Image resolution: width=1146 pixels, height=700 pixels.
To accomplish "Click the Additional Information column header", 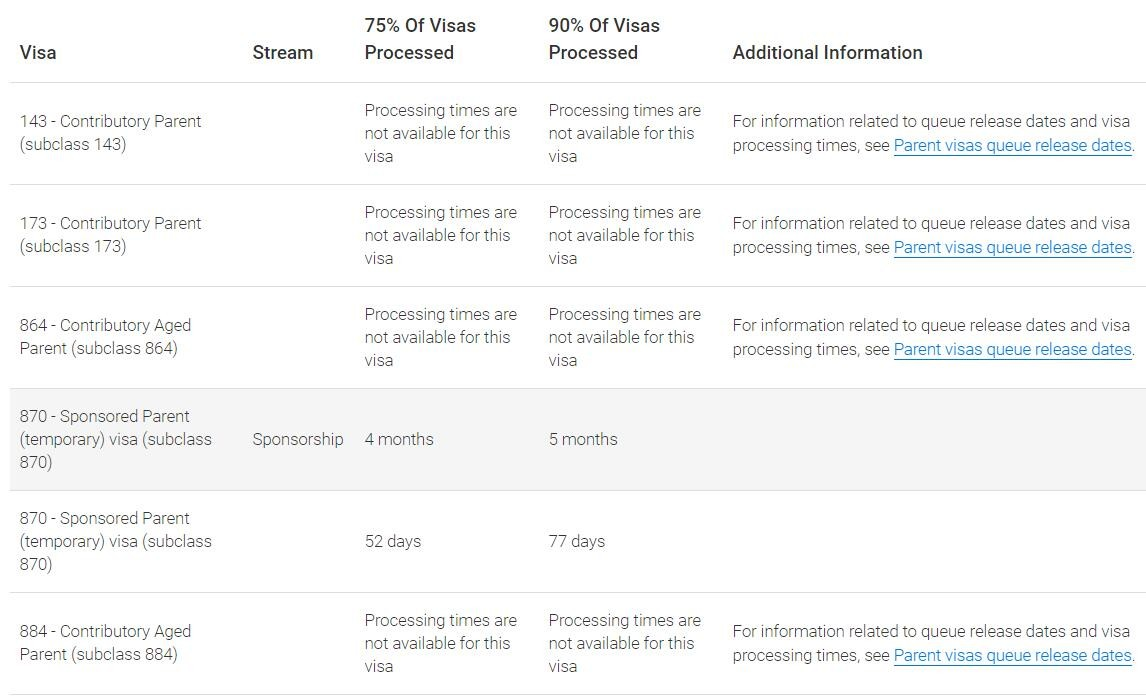I will [827, 53].
